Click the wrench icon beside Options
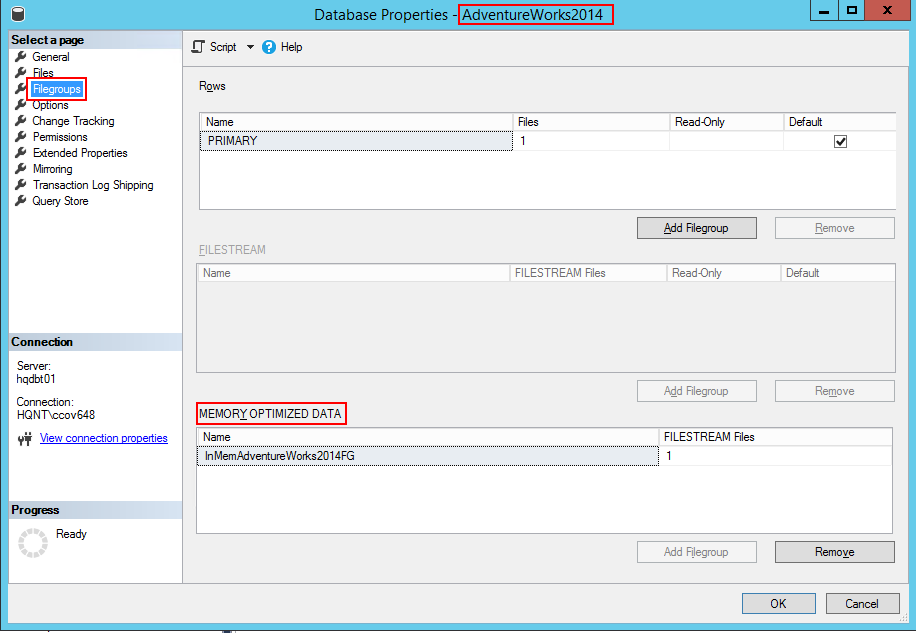Image resolution: width=916 pixels, height=633 pixels. click(x=20, y=105)
